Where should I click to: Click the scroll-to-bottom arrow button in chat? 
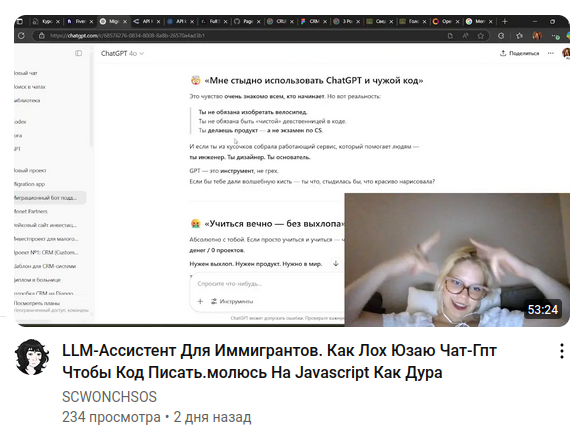coord(336,263)
